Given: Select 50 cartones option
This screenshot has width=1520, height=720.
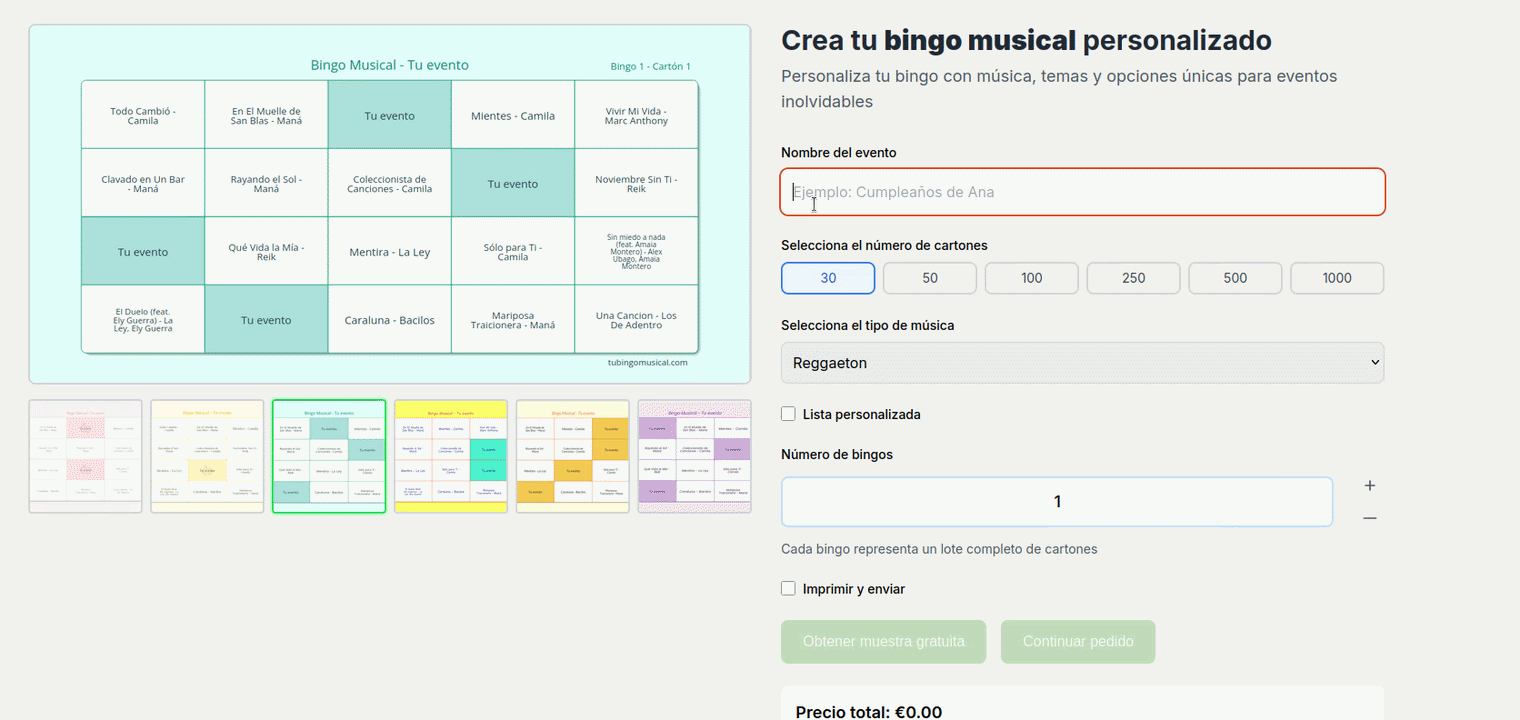Looking at the screenshot, I should click(x=930, y=278).
